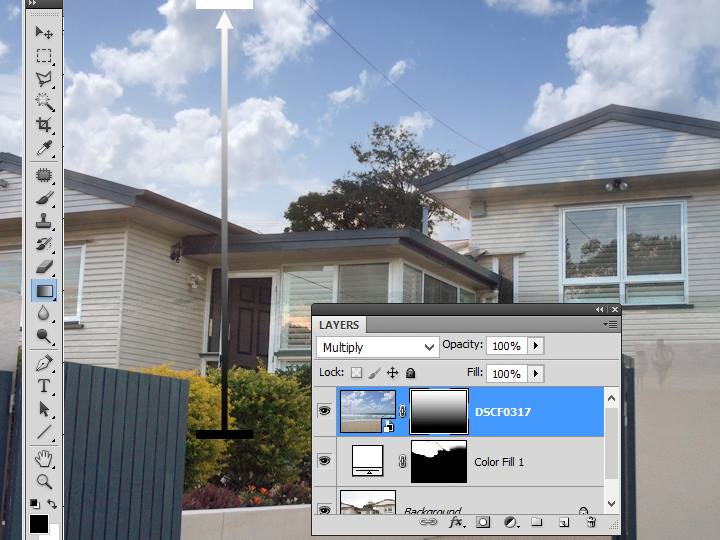
Task: Select the Move tool
Action: pyautogui.click(x=44, y=33)
